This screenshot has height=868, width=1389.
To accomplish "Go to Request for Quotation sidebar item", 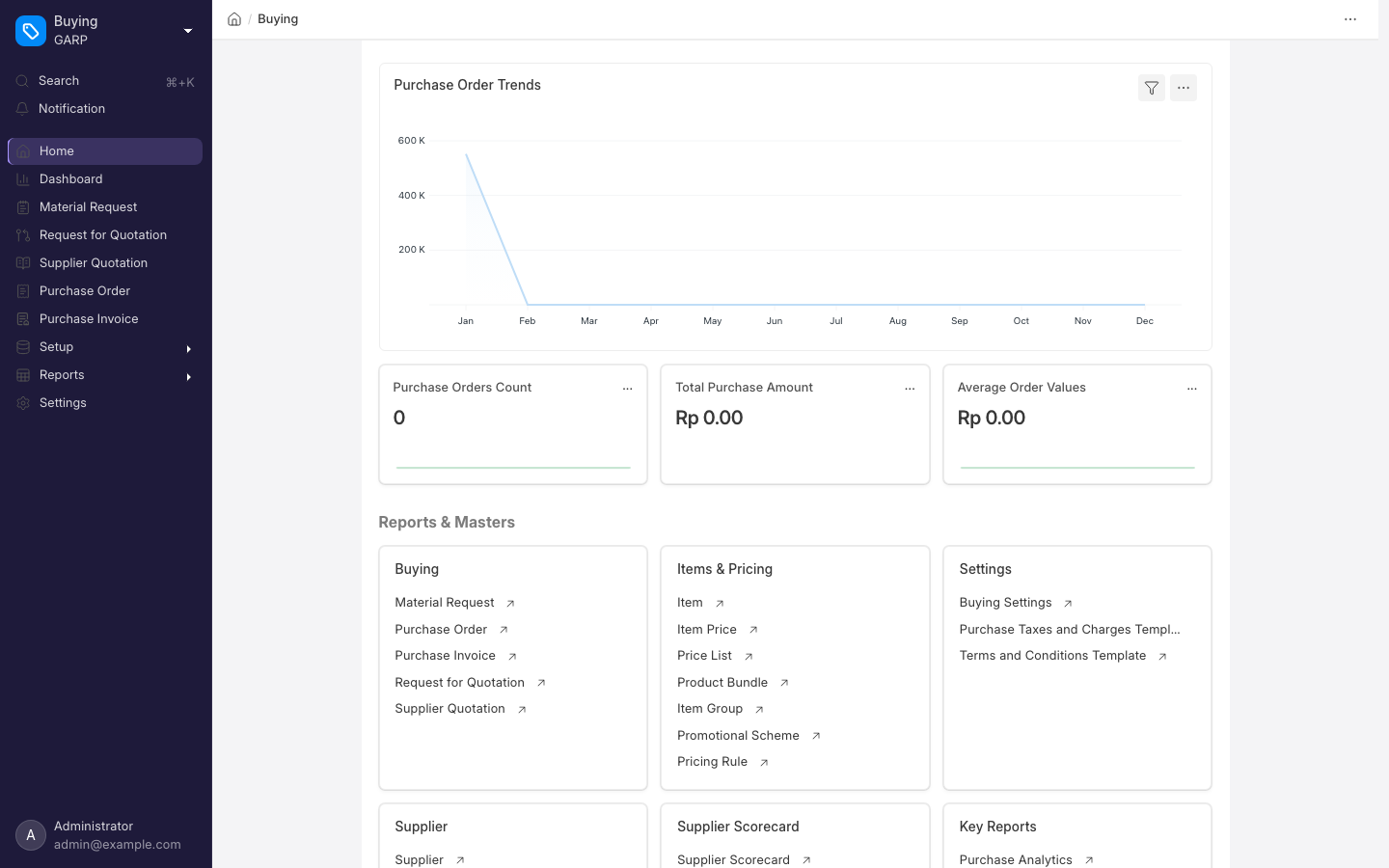I will (x=105, y=235).
